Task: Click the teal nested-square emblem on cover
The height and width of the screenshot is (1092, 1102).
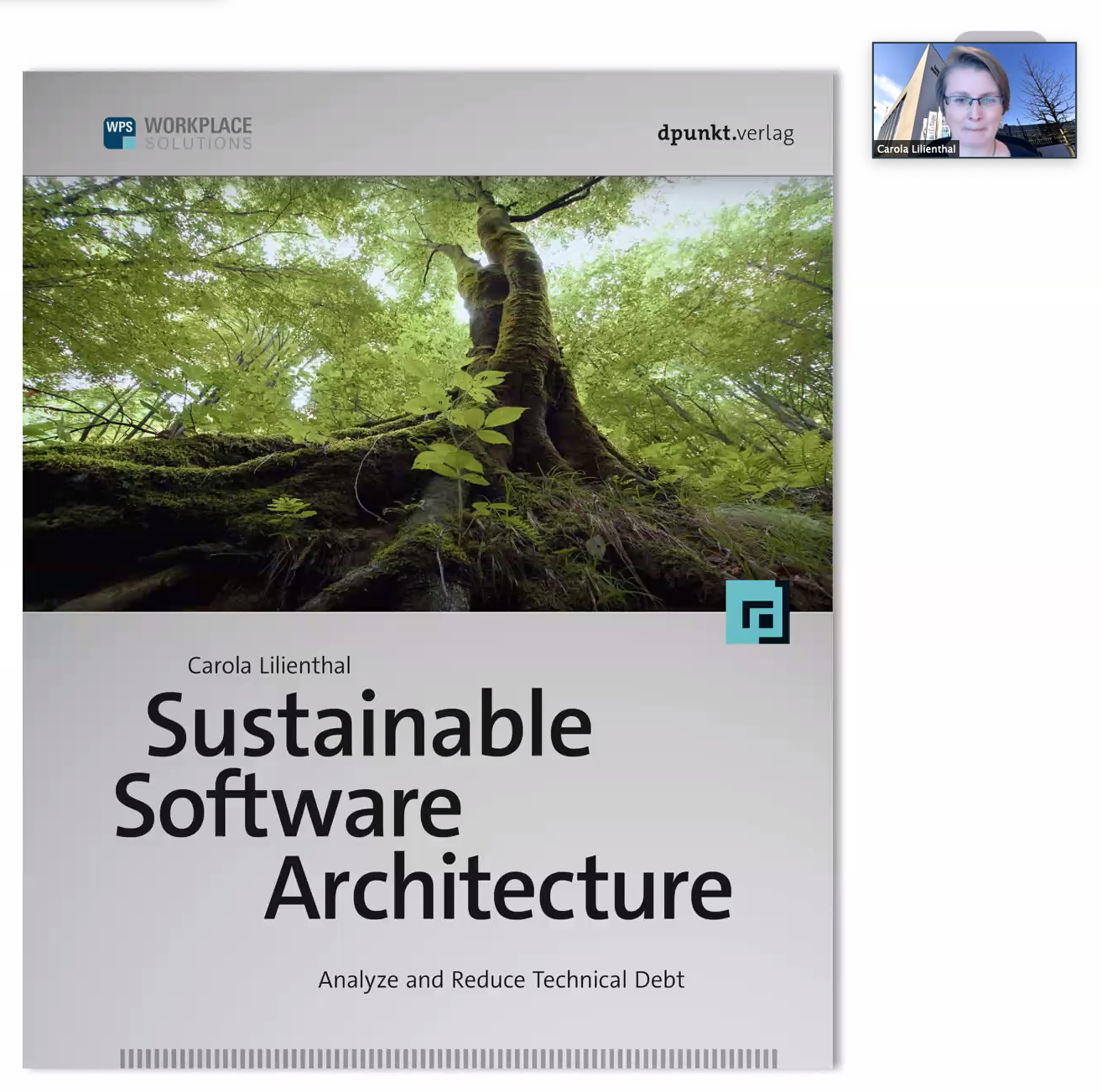Action: 757,612
